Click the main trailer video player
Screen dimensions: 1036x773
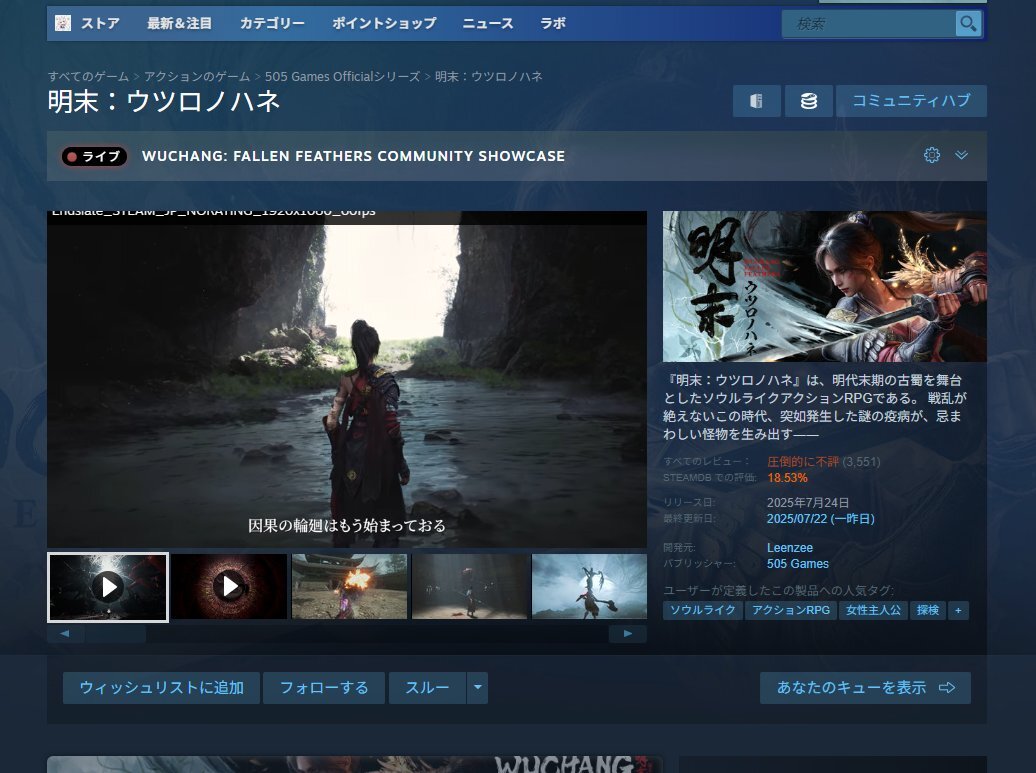point(347,379)
